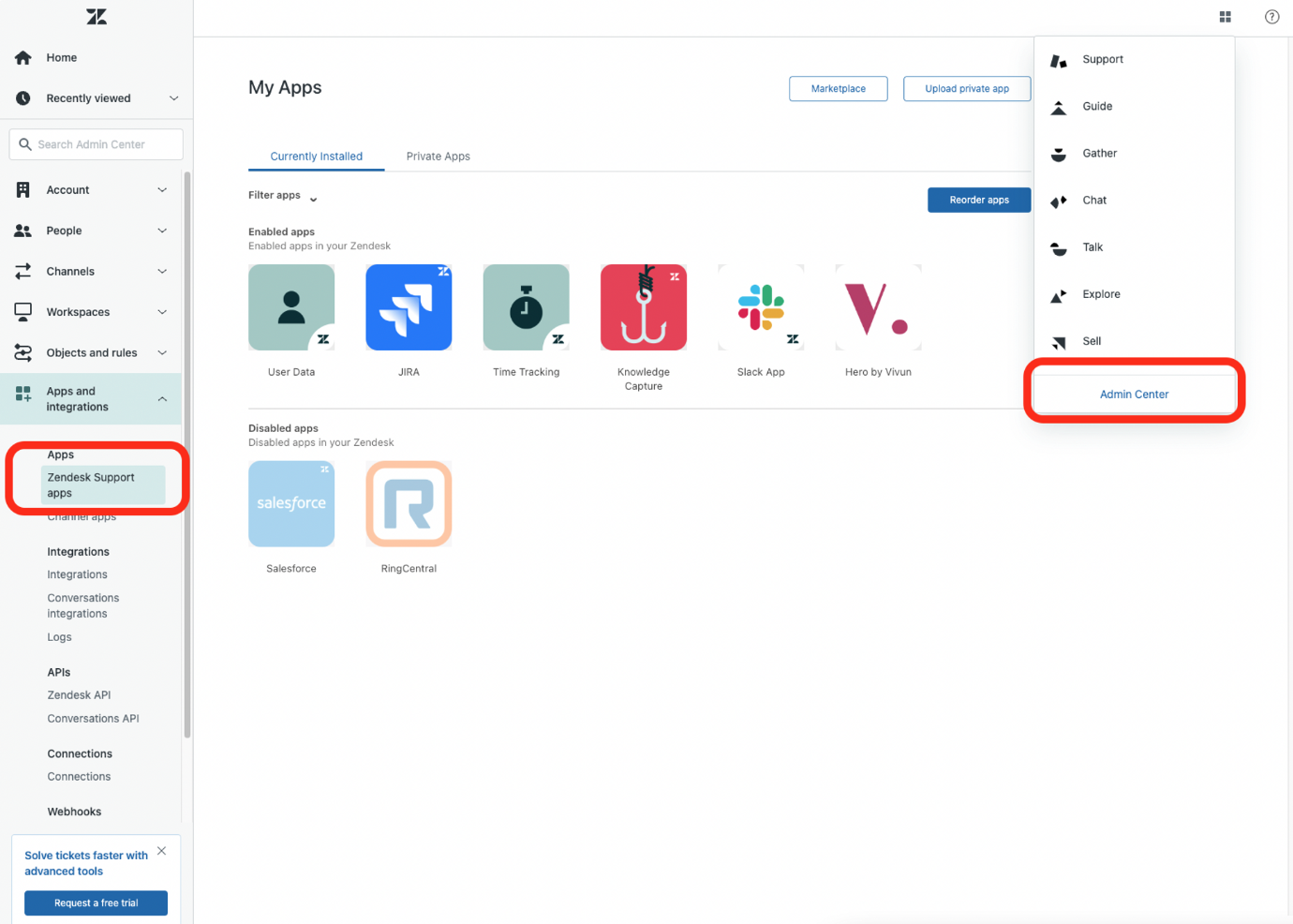Open Conversations integrations in sidebar
The height and width of the screenshot is (924, 1293).
coord(83,605)
